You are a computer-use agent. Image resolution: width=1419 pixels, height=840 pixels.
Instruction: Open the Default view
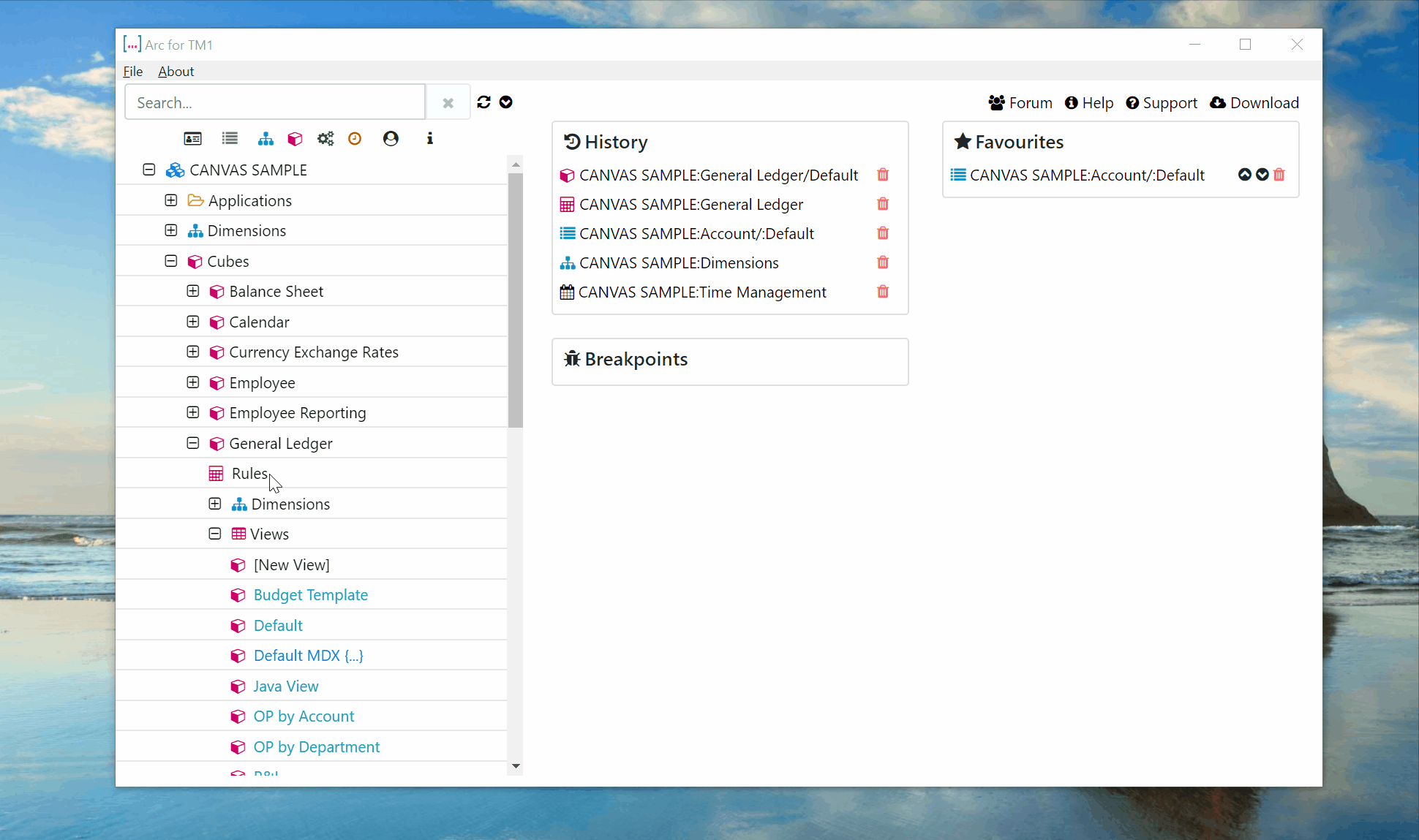(278, 626)
